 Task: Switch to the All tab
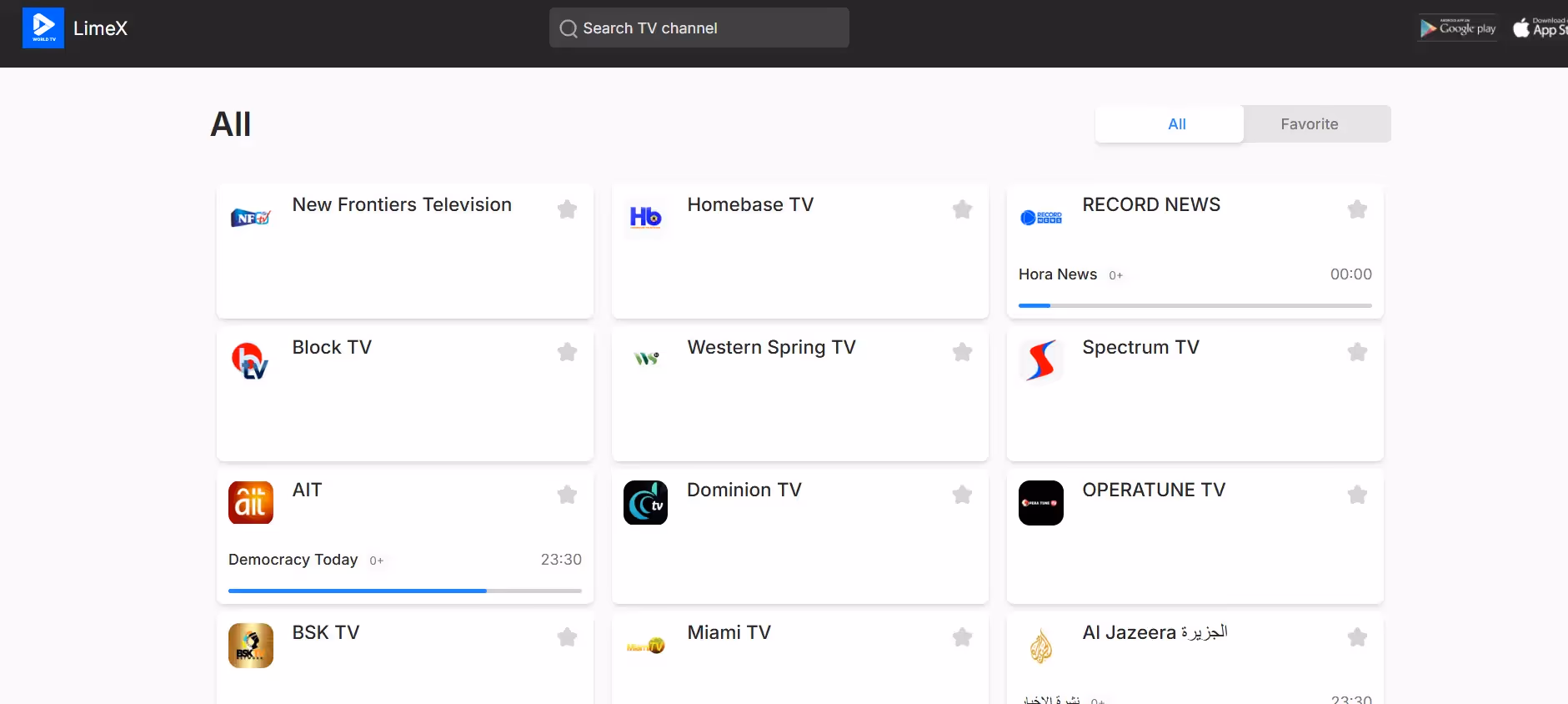pos(1169,123)
